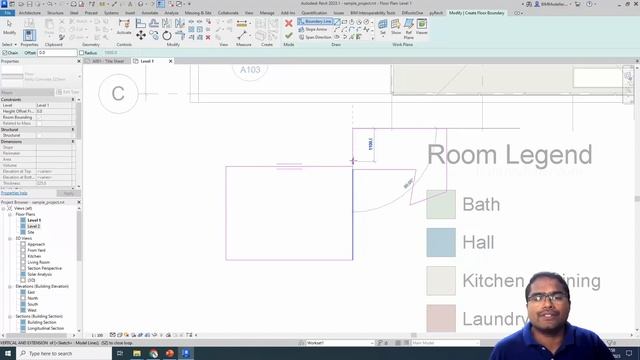Select the Longitudinal Section view

point(45,328)
